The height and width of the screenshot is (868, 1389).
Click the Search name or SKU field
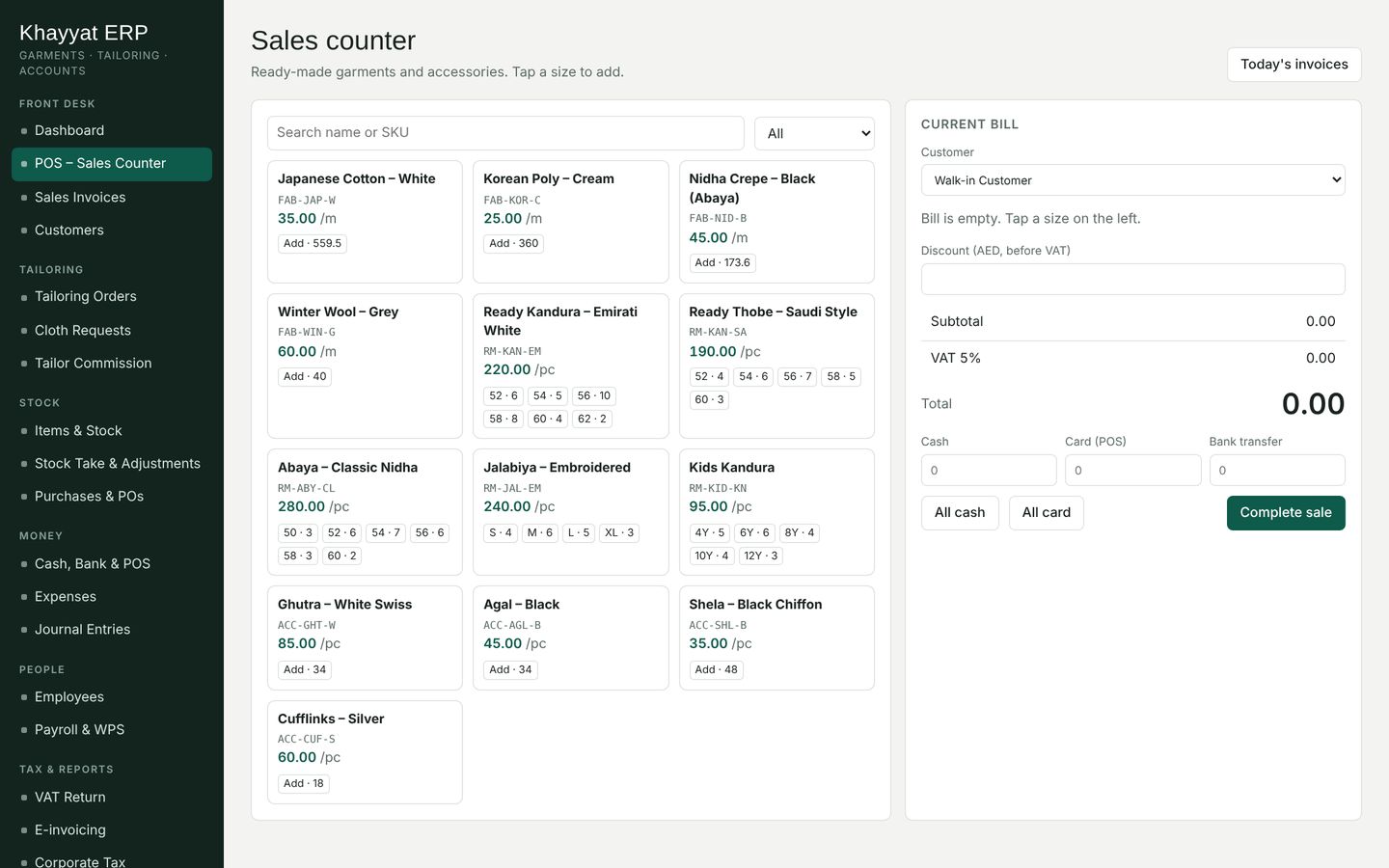(505, 133)
